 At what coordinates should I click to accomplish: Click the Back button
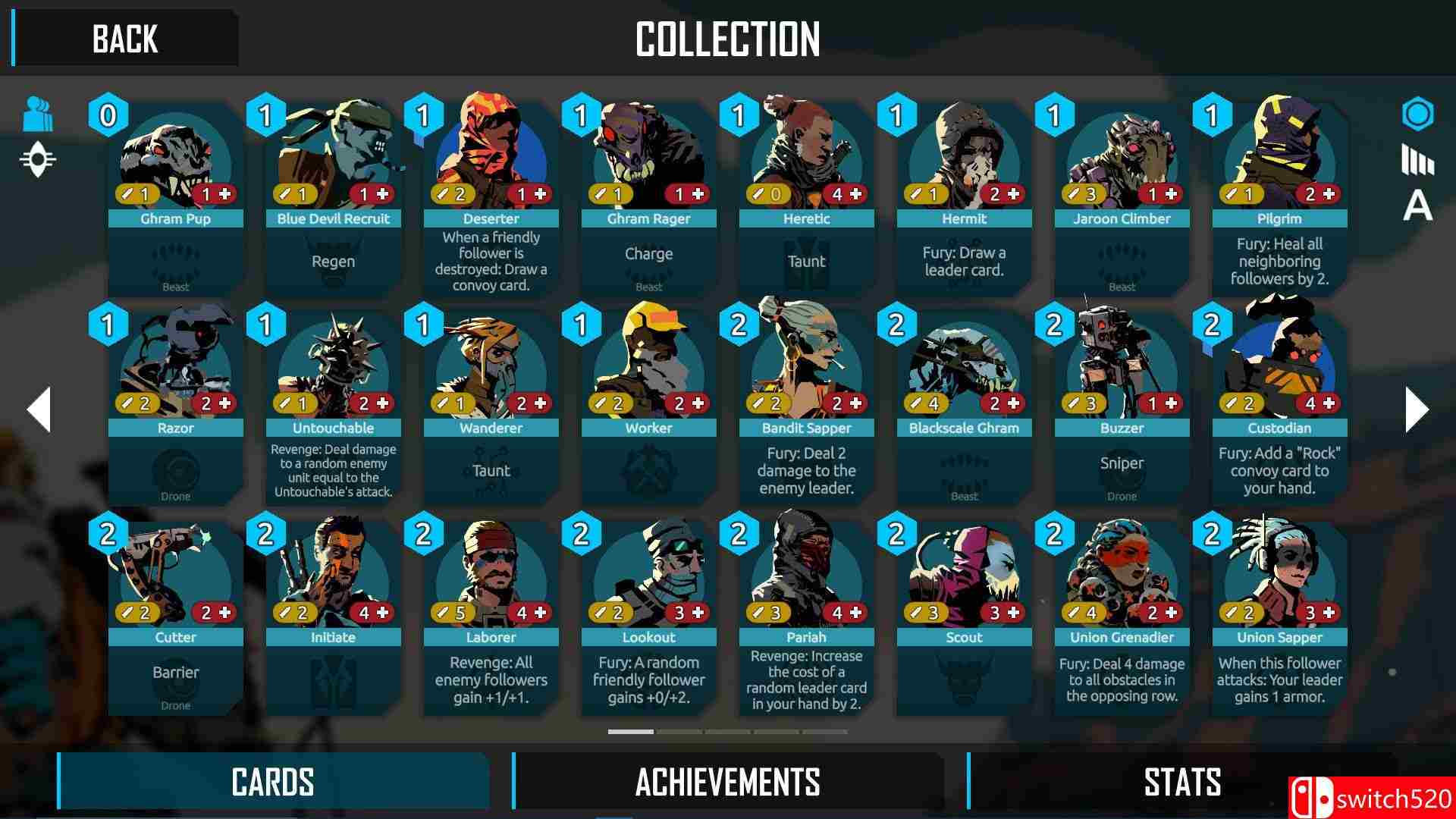click(125, 38)
